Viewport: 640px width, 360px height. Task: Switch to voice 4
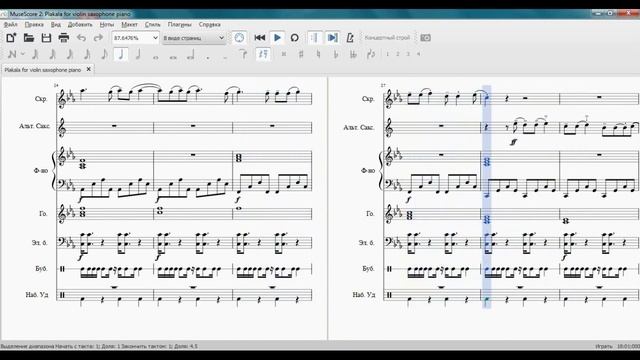coord(418,54)
